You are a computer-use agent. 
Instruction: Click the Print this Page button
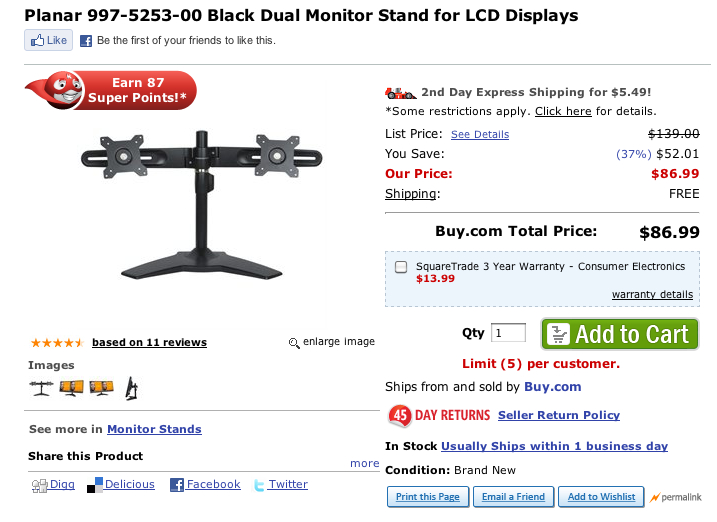[x=427, y=497]
